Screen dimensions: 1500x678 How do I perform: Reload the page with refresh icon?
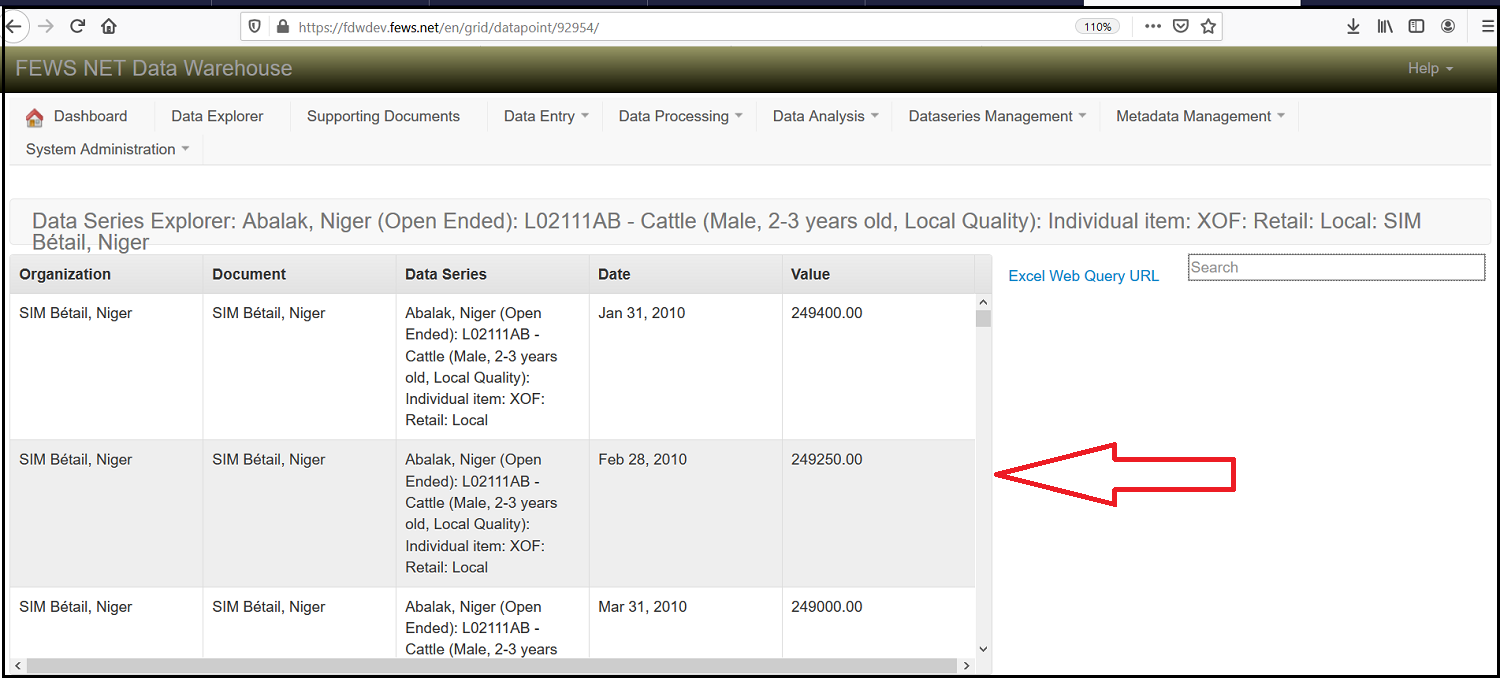tap(77, 27)
